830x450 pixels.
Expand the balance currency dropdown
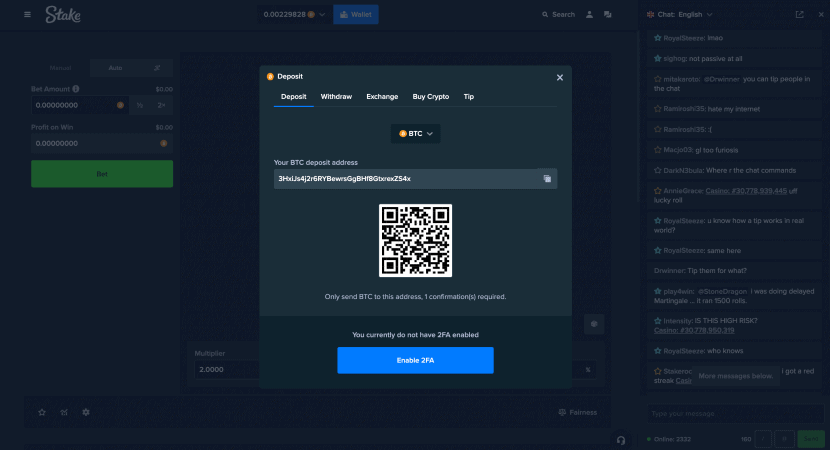click(x=294, y=14)
